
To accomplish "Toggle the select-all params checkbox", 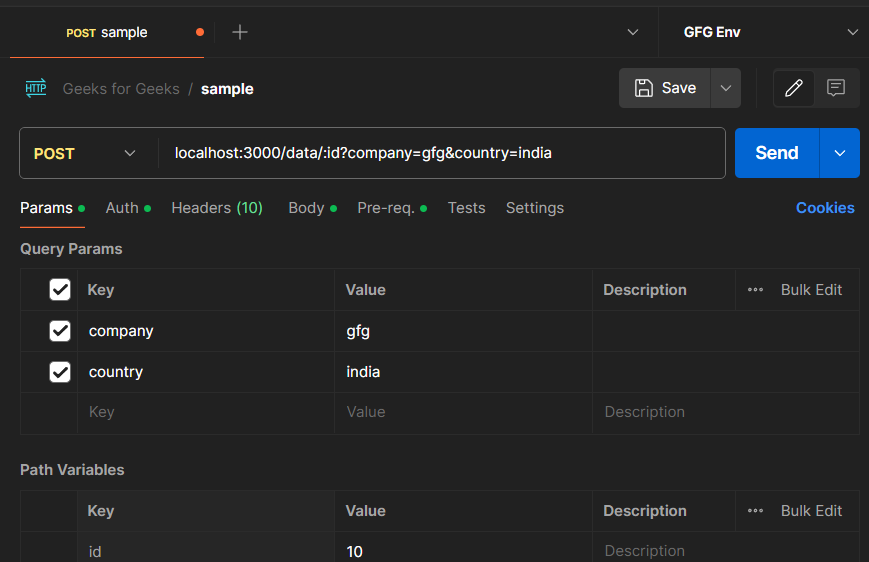I will coord(60,290).
